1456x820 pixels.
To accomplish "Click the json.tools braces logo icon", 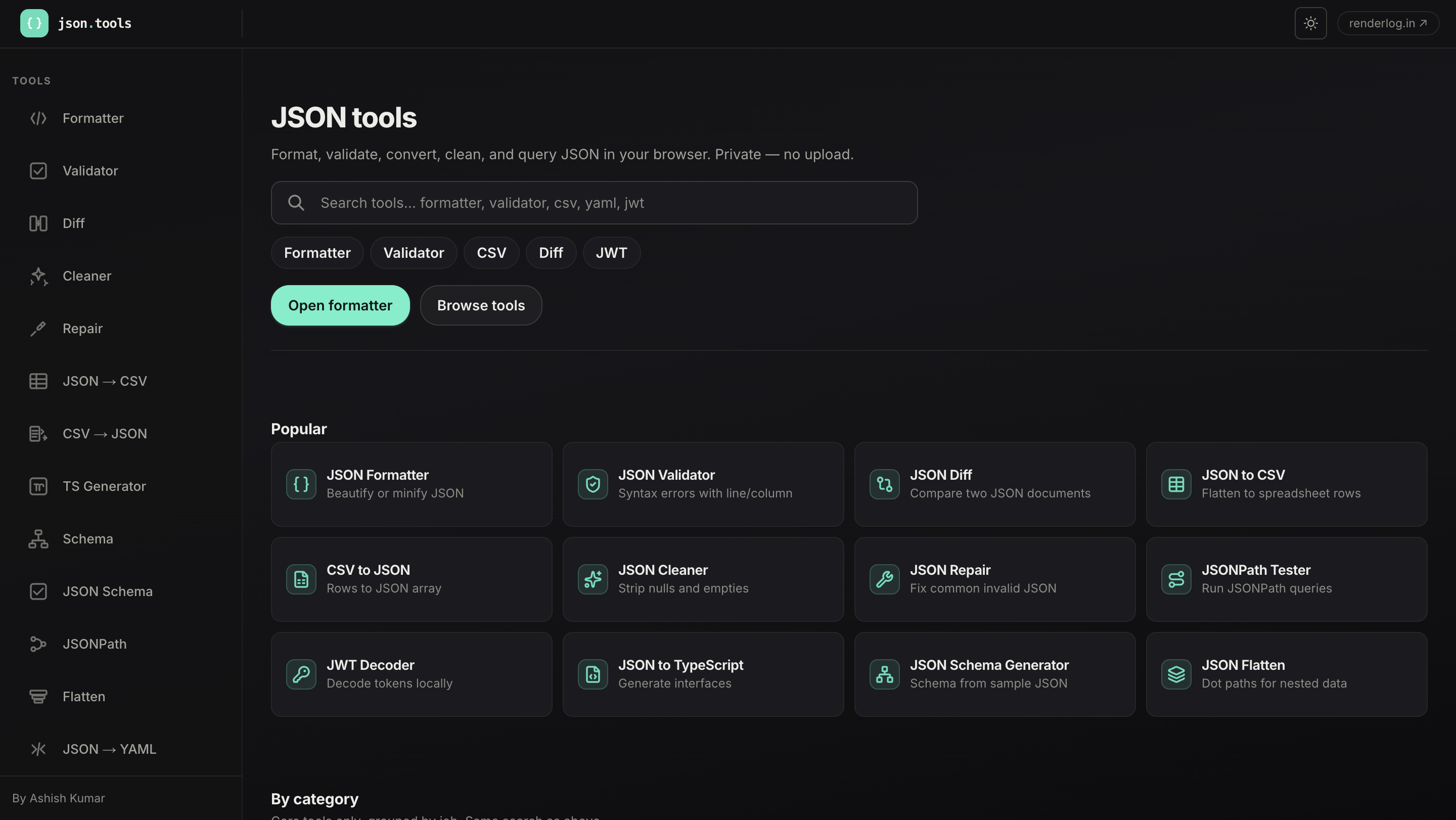I will pos(34,23).
